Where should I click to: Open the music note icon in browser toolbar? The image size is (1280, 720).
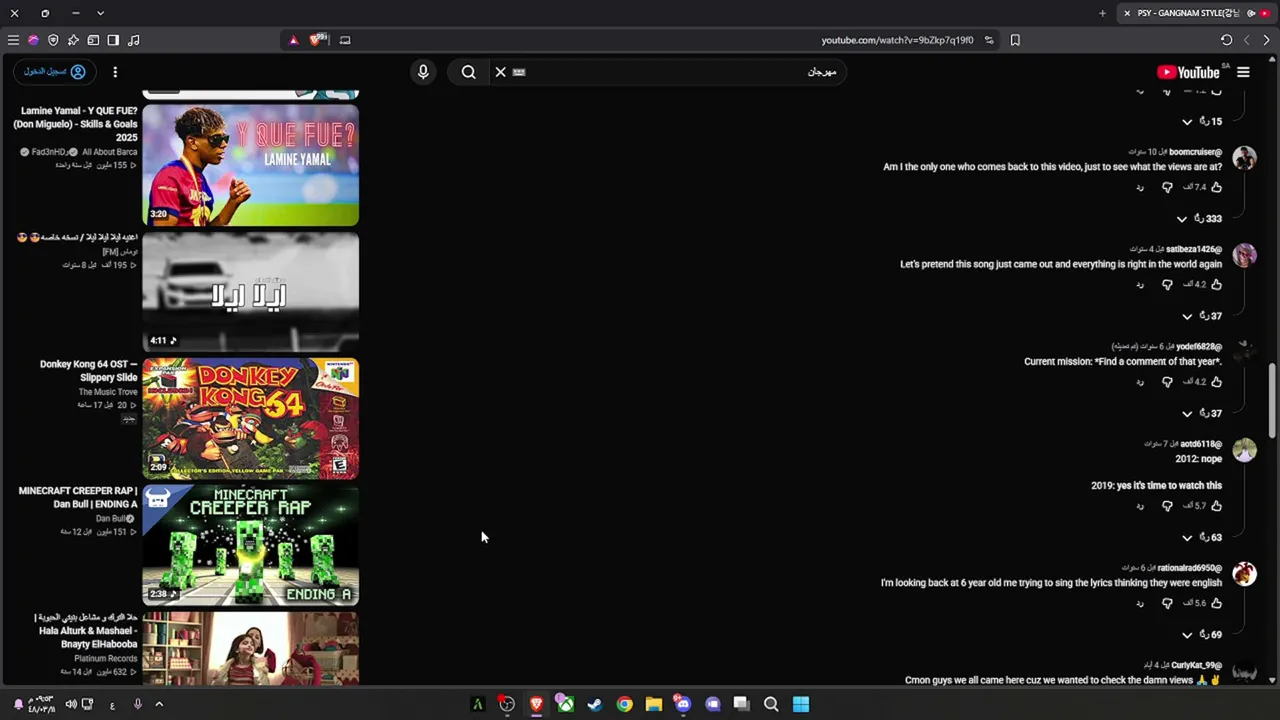[133, 40]
